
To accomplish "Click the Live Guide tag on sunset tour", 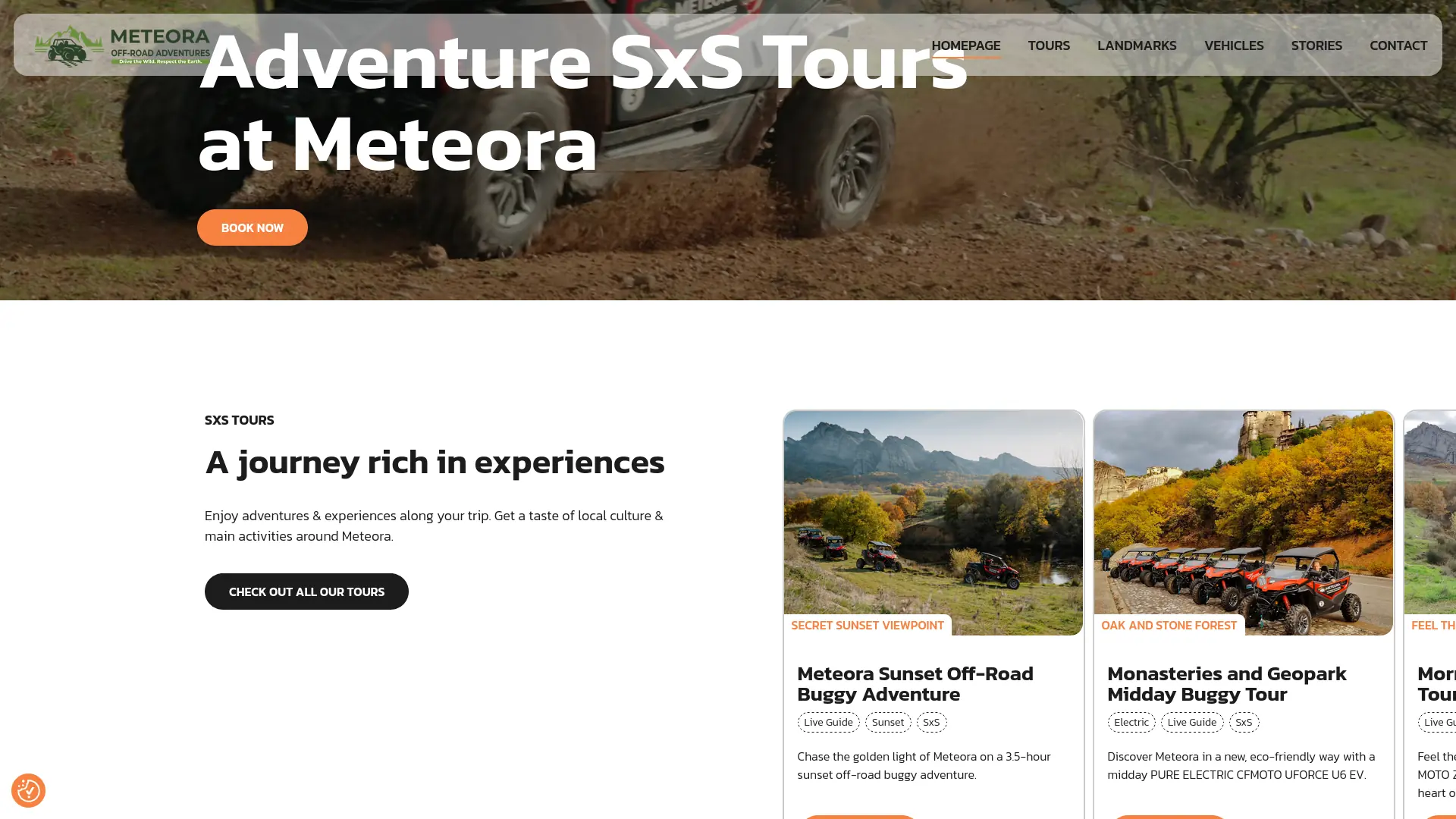I will coord(828,722).
